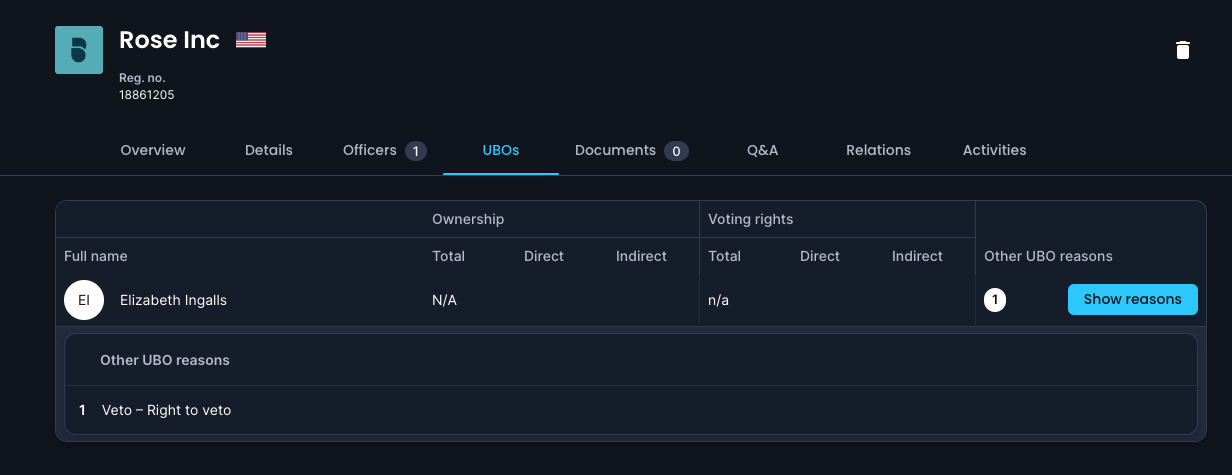Click the Ownership Total column header
1232x475 pixels.
[448, 256]
